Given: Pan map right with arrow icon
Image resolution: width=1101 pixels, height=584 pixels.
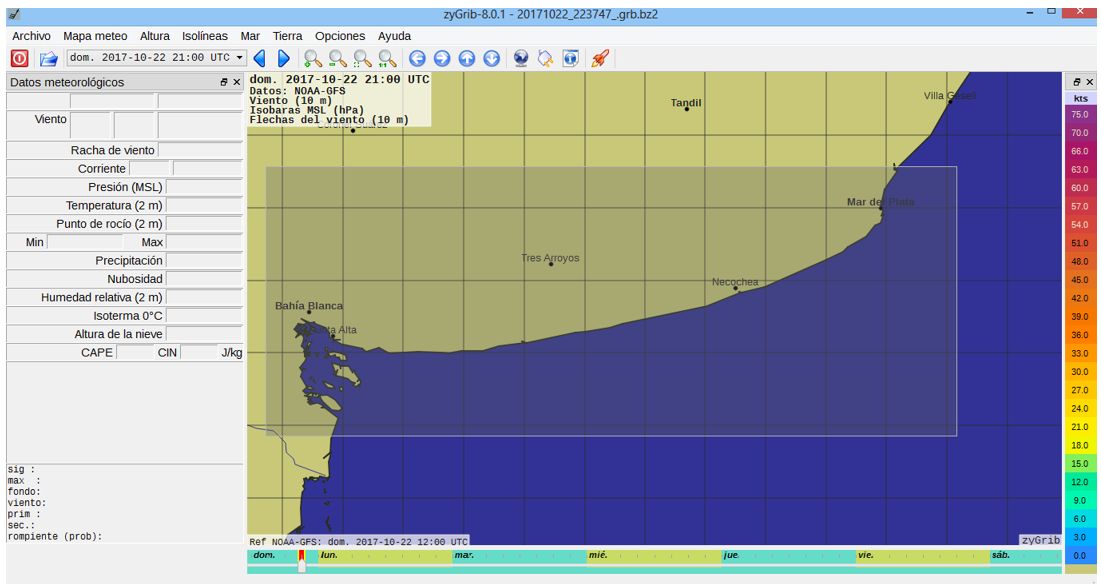Looking at the screenshot, I should (x=442, y=58).
